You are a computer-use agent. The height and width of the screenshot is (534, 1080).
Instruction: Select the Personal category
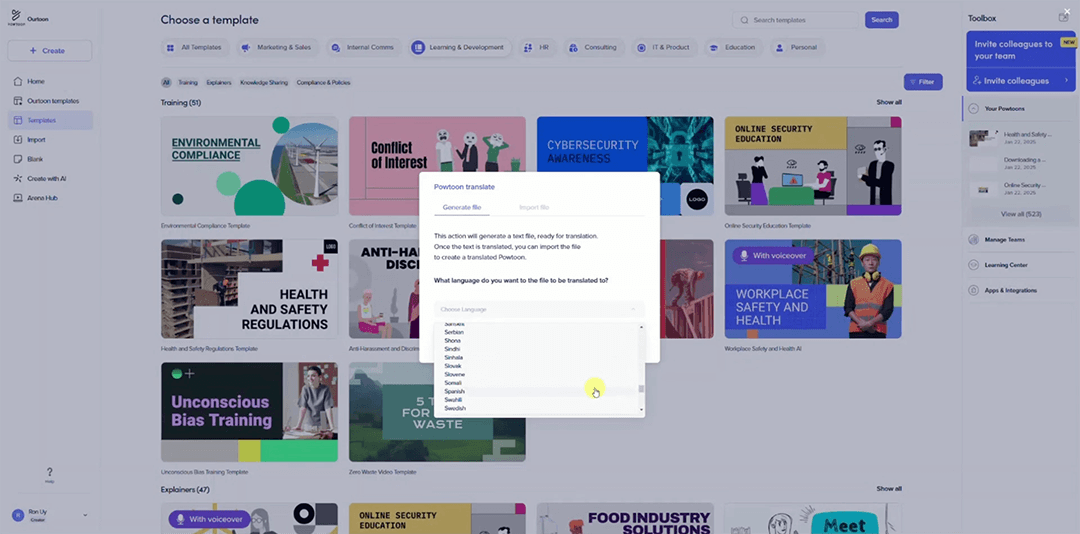pyautogui.click(x=797, y=48)
